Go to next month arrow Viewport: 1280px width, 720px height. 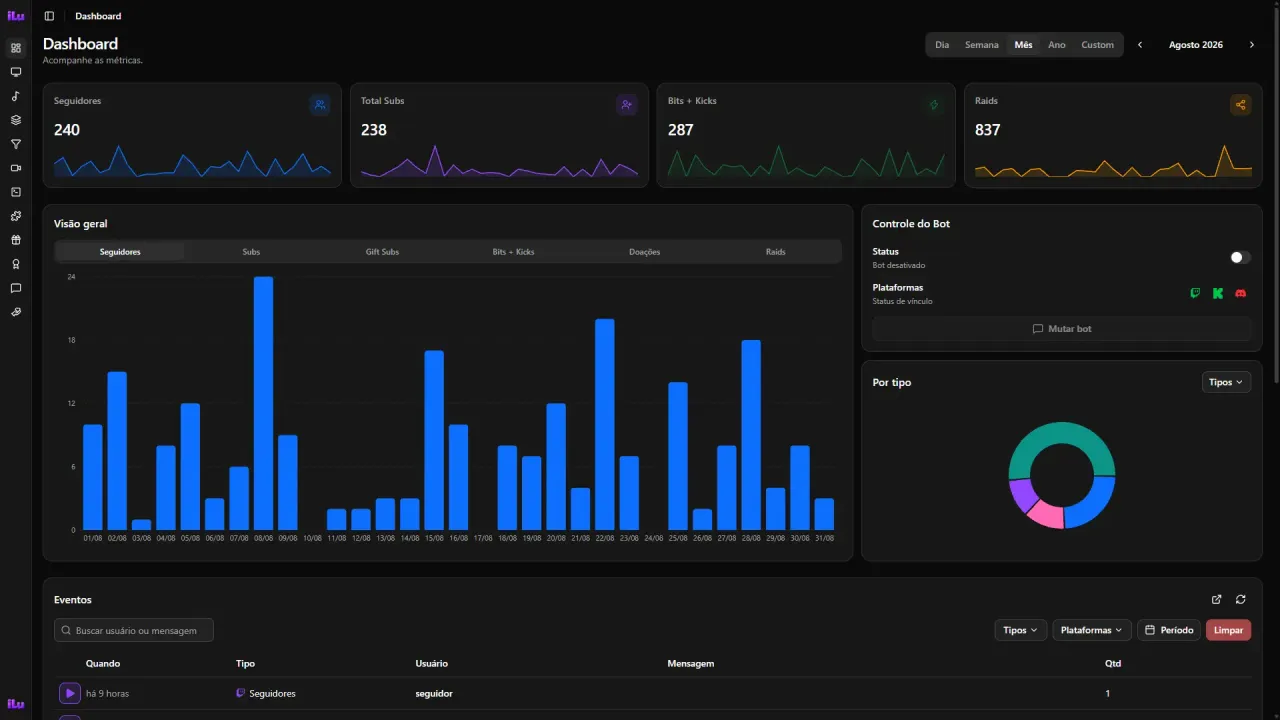coord(1252,45)
